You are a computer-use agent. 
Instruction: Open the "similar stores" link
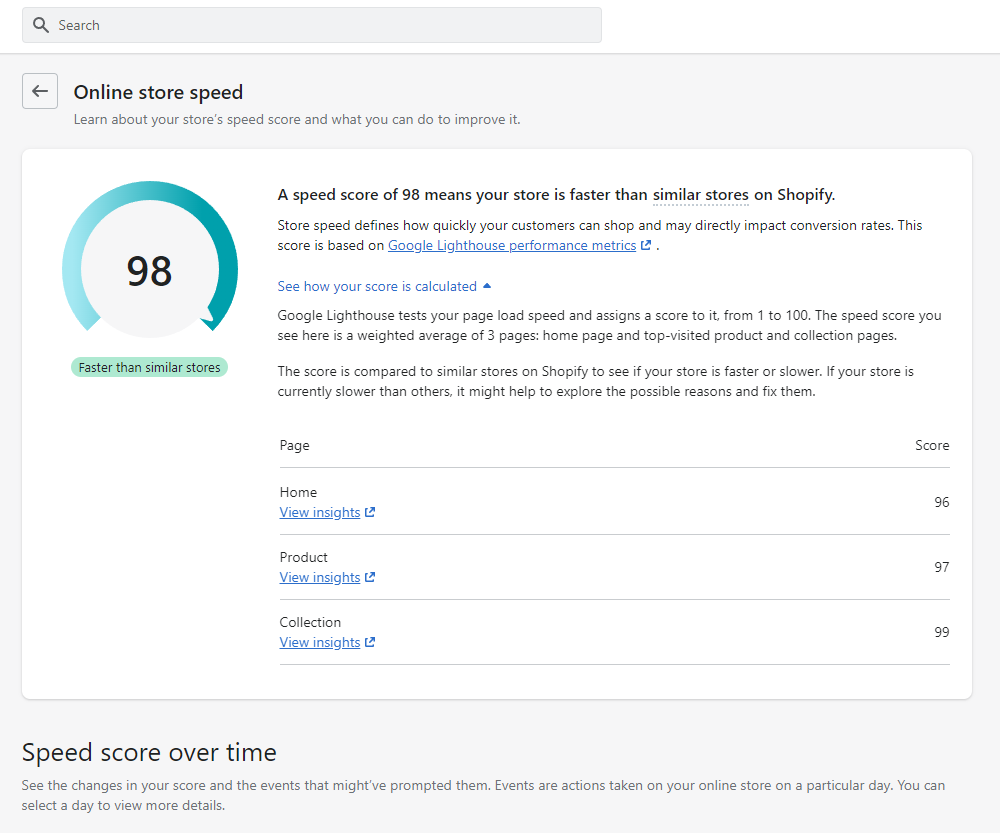(701, 194)
